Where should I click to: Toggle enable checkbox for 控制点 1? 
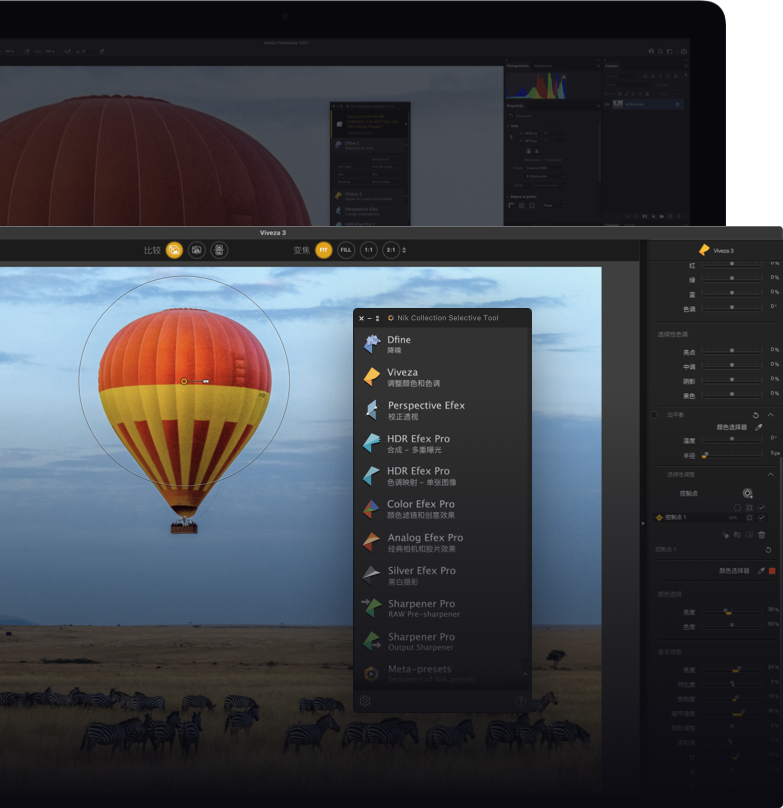click(761, 517)
